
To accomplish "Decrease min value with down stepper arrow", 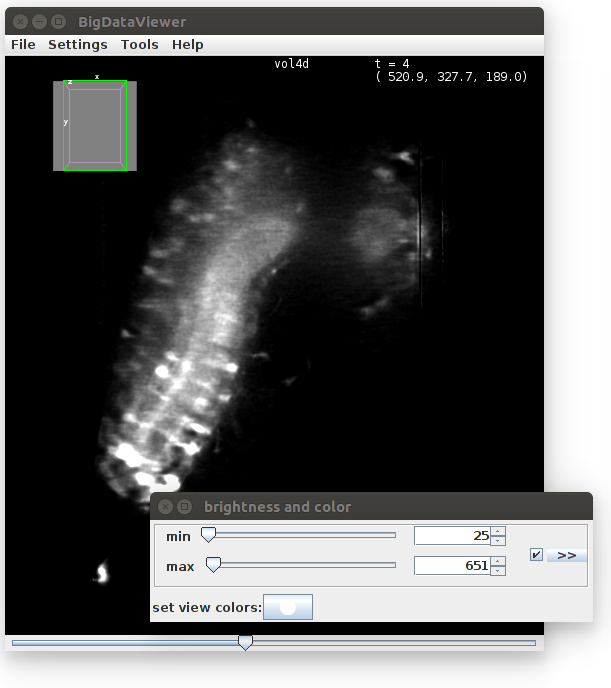I will click(x=498, y=541).
